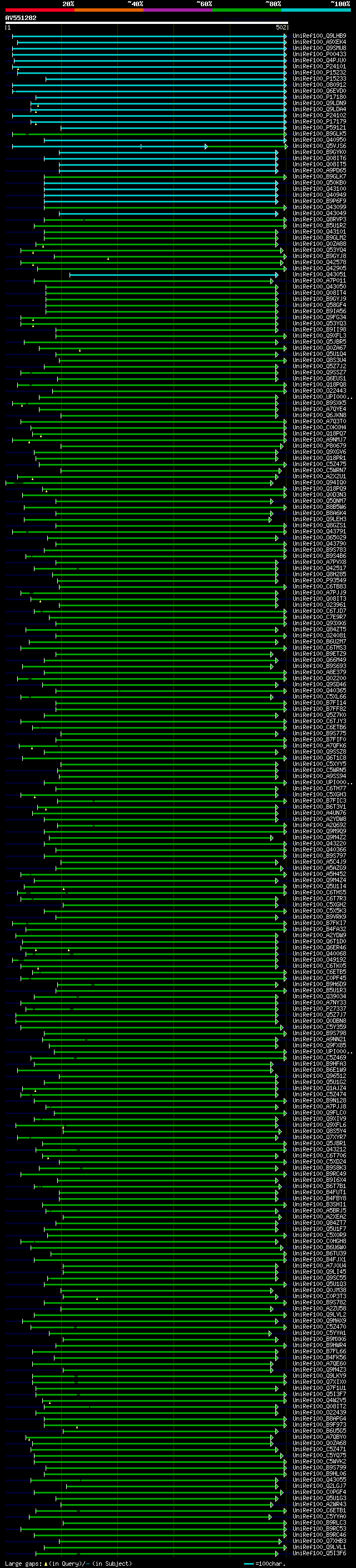356x1568 pixels.
Task: Select the UniRef100_Q94IQ0 label
Action: (x=319, y=483)
